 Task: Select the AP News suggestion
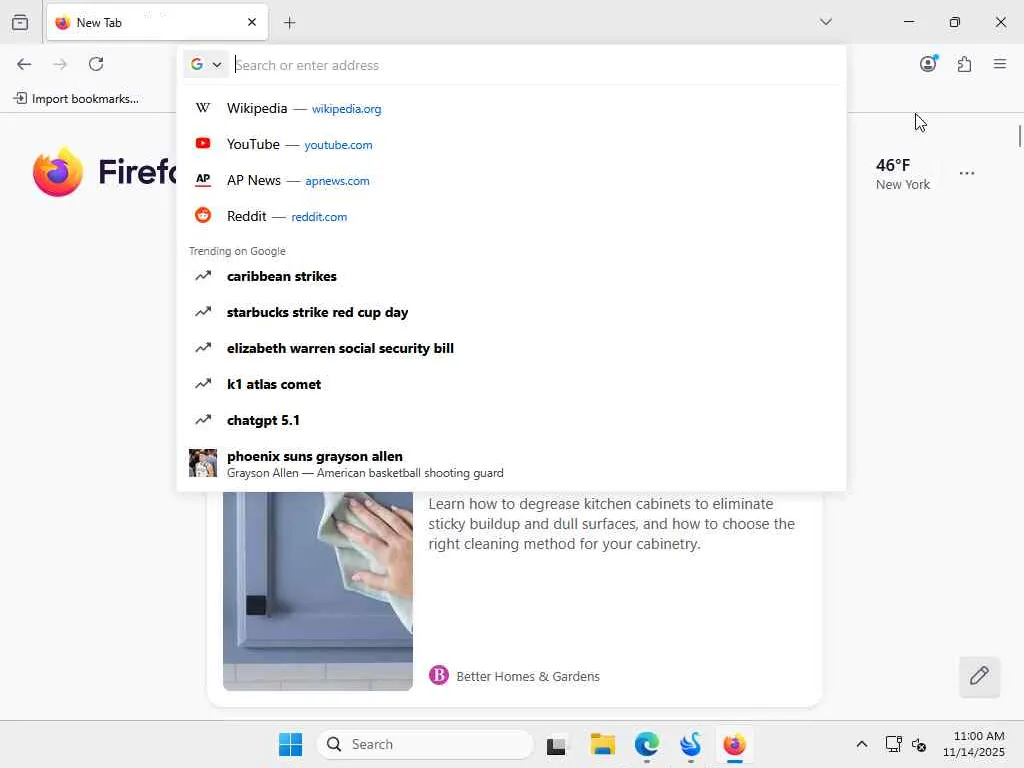(x=511, y=180)
